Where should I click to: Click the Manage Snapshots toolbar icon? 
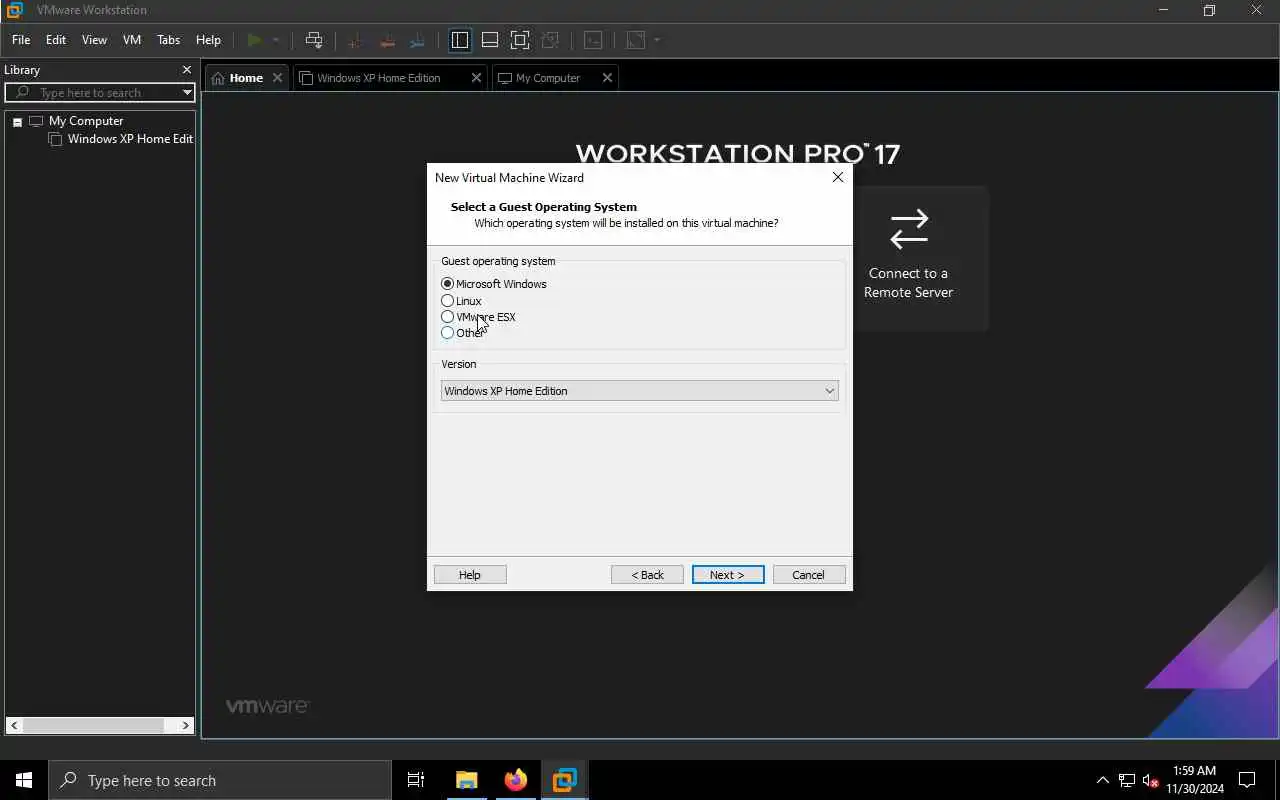(x=417, y=40)
